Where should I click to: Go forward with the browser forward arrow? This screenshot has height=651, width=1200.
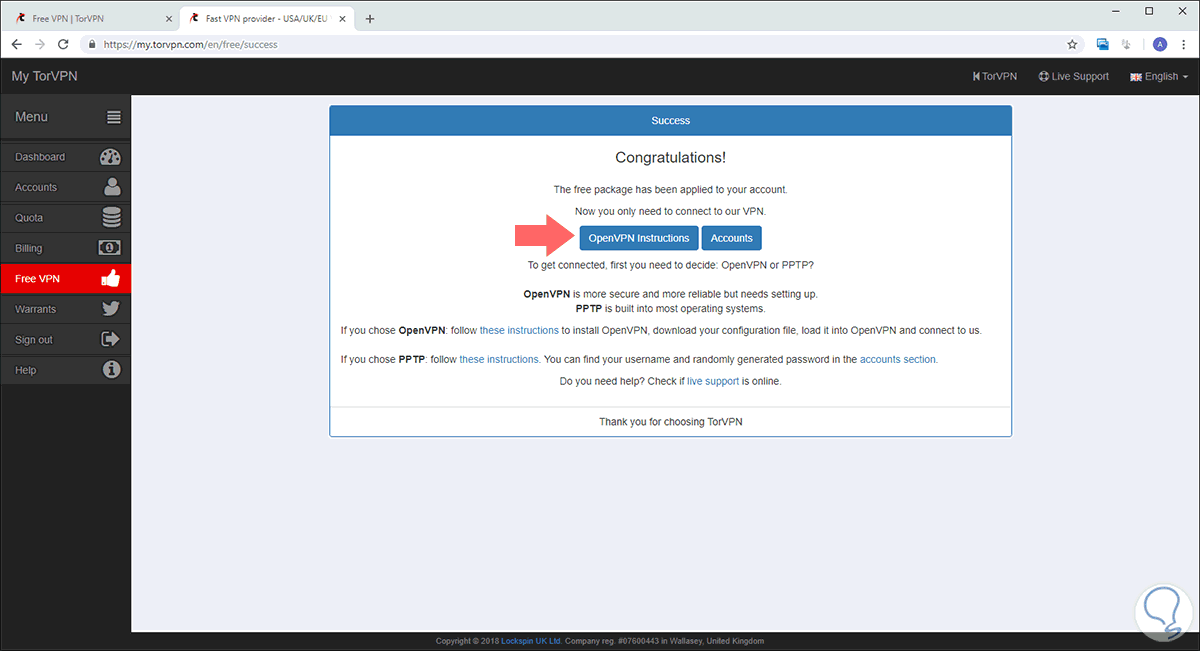click(x=41, y=44)
